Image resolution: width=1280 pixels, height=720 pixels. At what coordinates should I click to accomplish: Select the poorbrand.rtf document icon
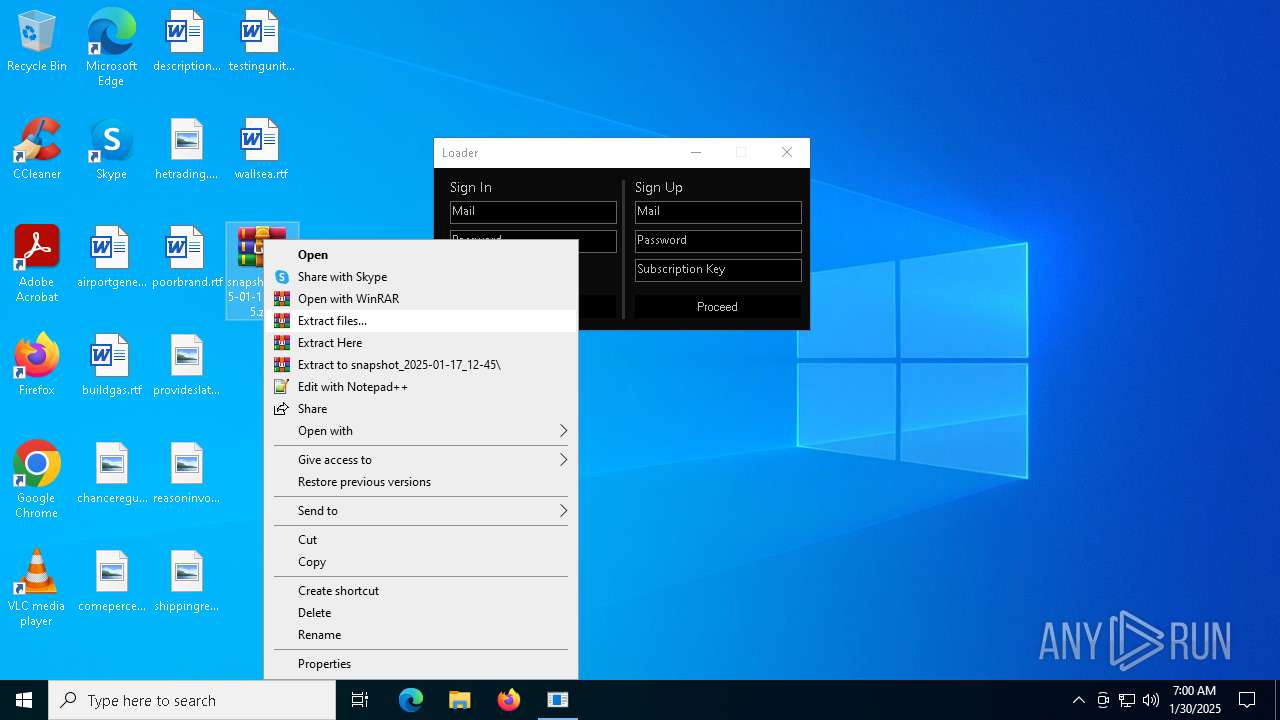(187, 258)
